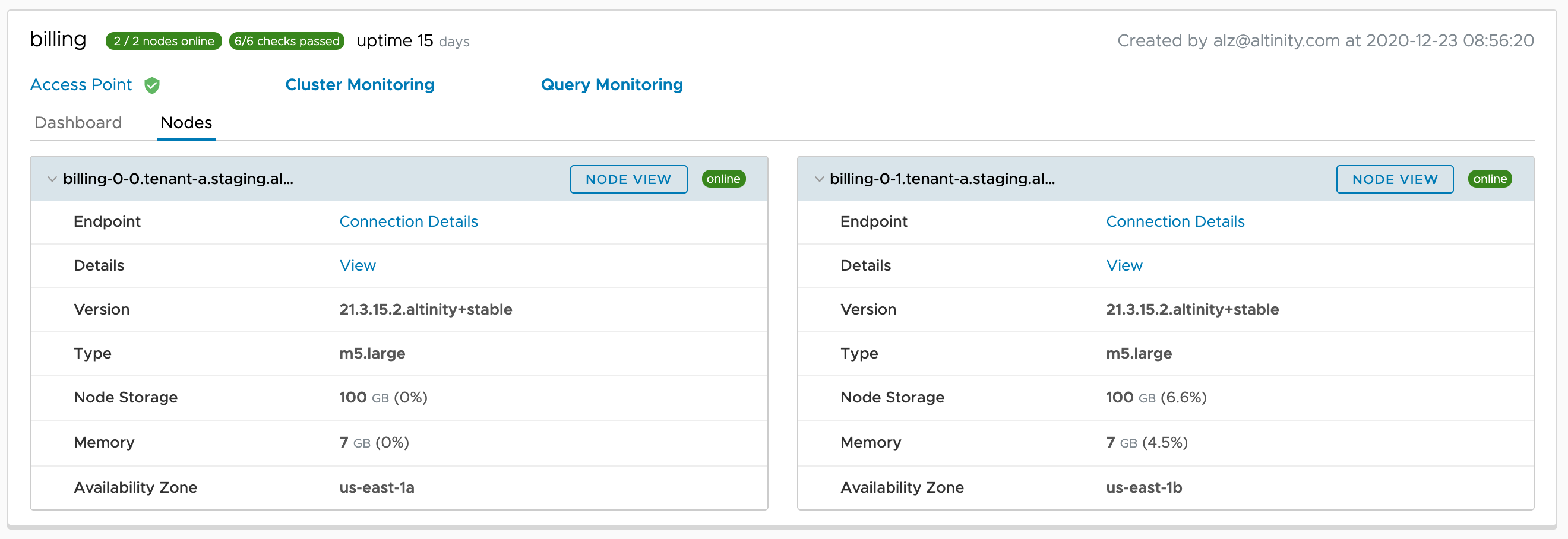Open Cluster Monitoring
Viewport: 1568px width, 539px height.
360,84
